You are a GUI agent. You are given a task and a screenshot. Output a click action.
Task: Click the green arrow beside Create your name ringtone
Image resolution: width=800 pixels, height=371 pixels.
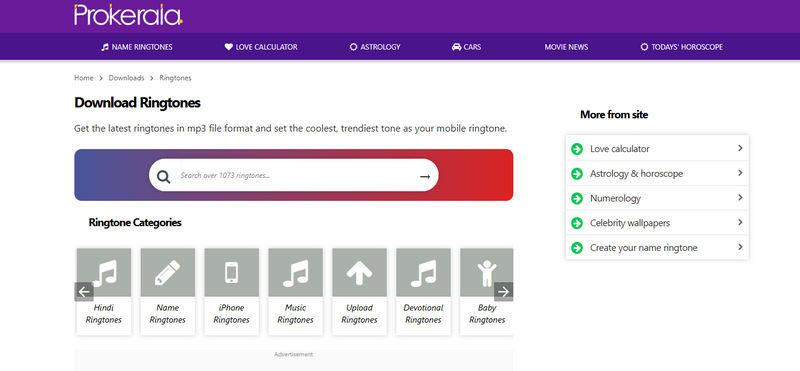pyautogui.click(x=577, y=248)
